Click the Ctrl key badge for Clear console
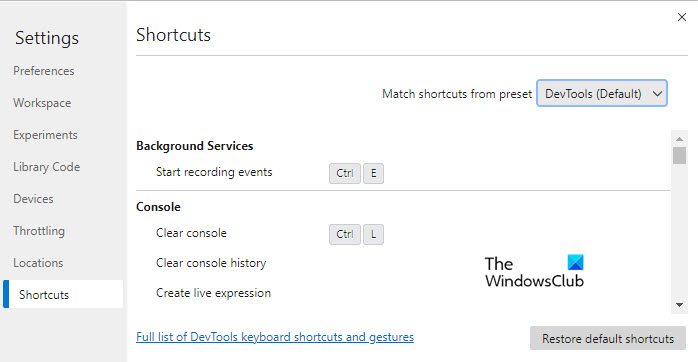This screenshot has height=362, width=698. (345, 234)
